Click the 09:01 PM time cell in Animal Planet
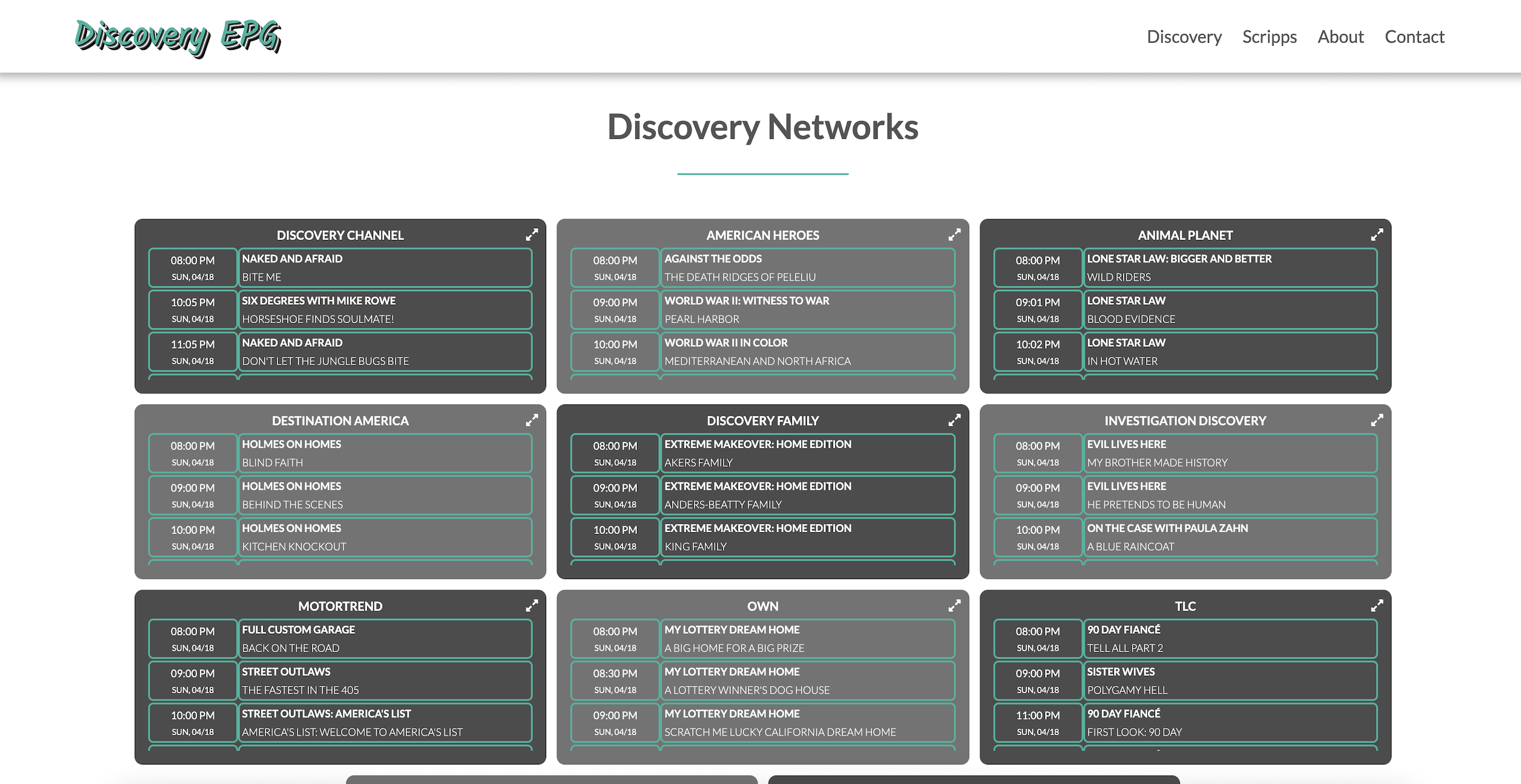Image resolution: width=1521 pixels, height=784 pixels. [1037, 309]
